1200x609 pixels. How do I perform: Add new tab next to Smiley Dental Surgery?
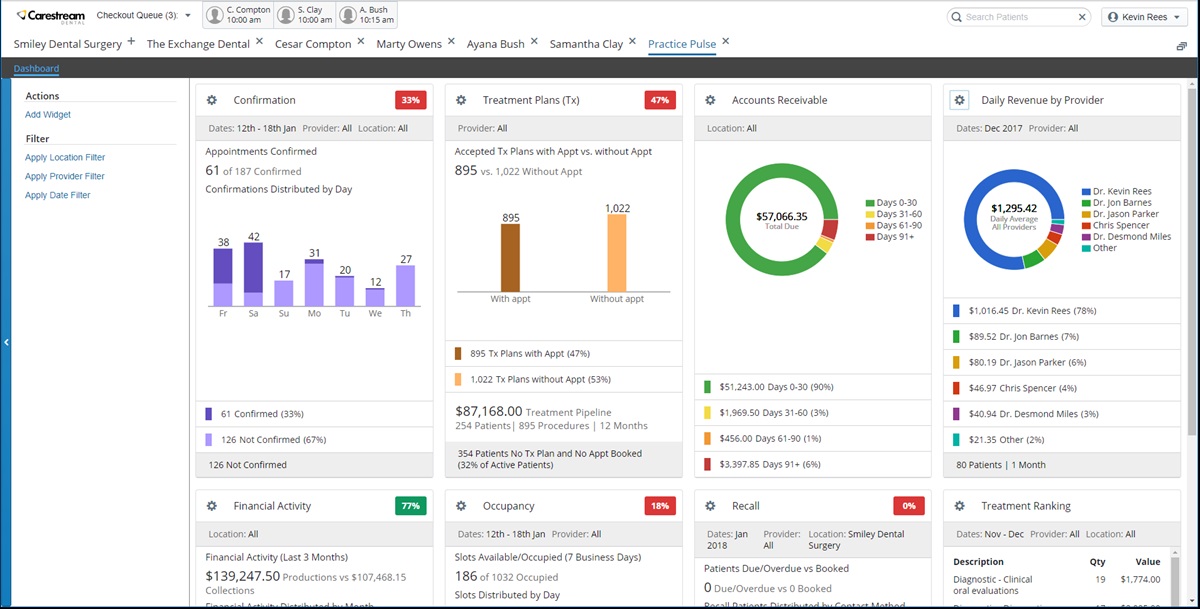131,42
